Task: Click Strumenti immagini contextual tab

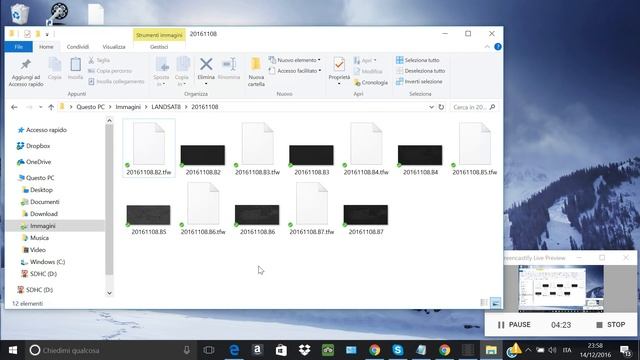Action: coord(159,35)
